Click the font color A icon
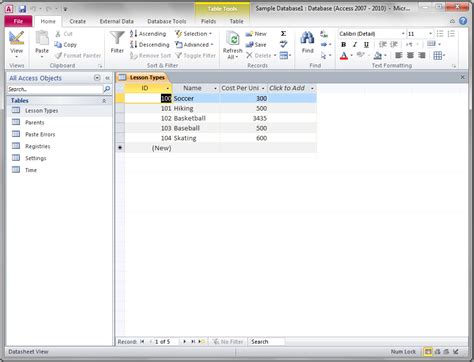 coord(344,55)
